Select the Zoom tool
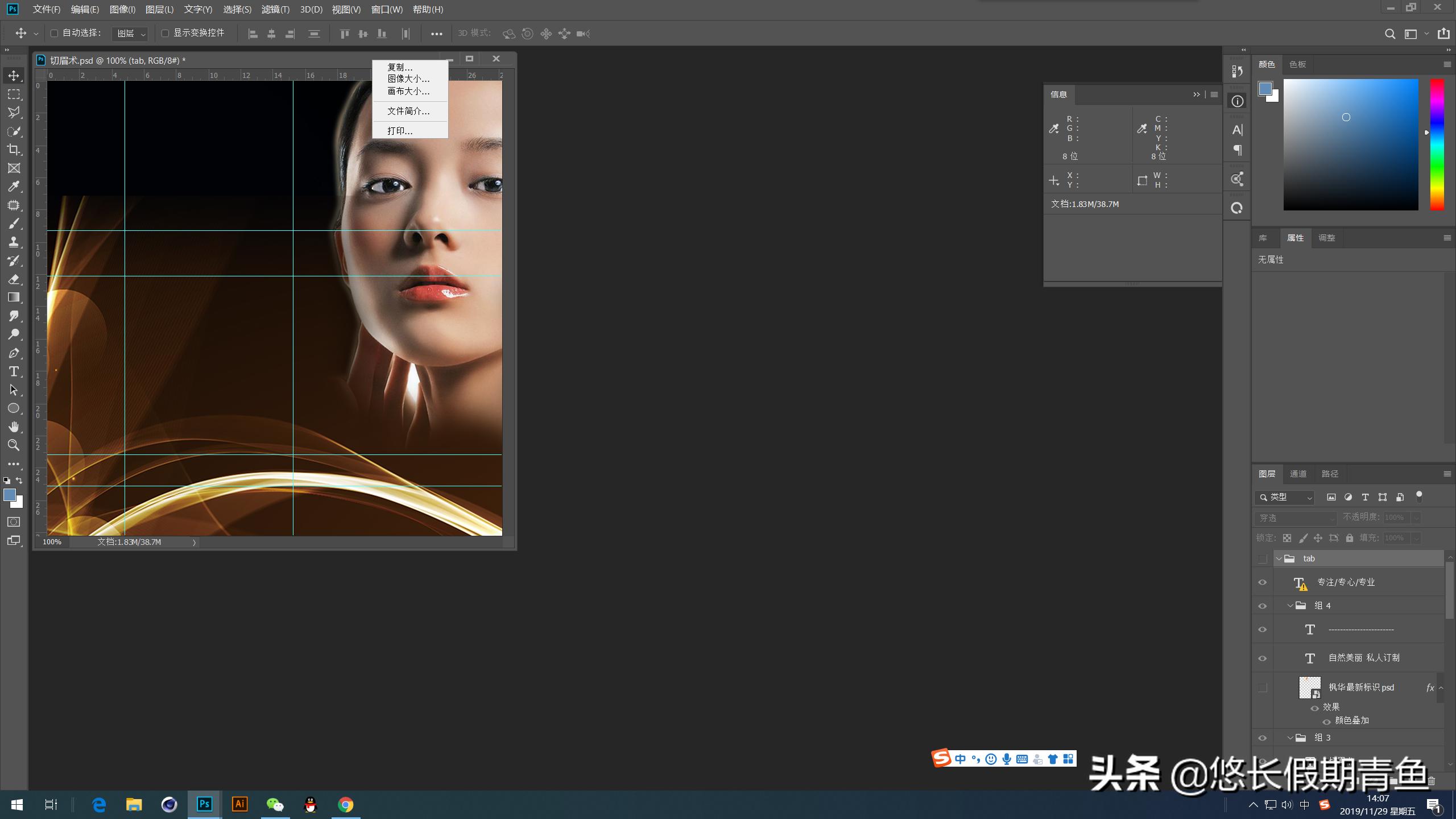 coord(14,445)
